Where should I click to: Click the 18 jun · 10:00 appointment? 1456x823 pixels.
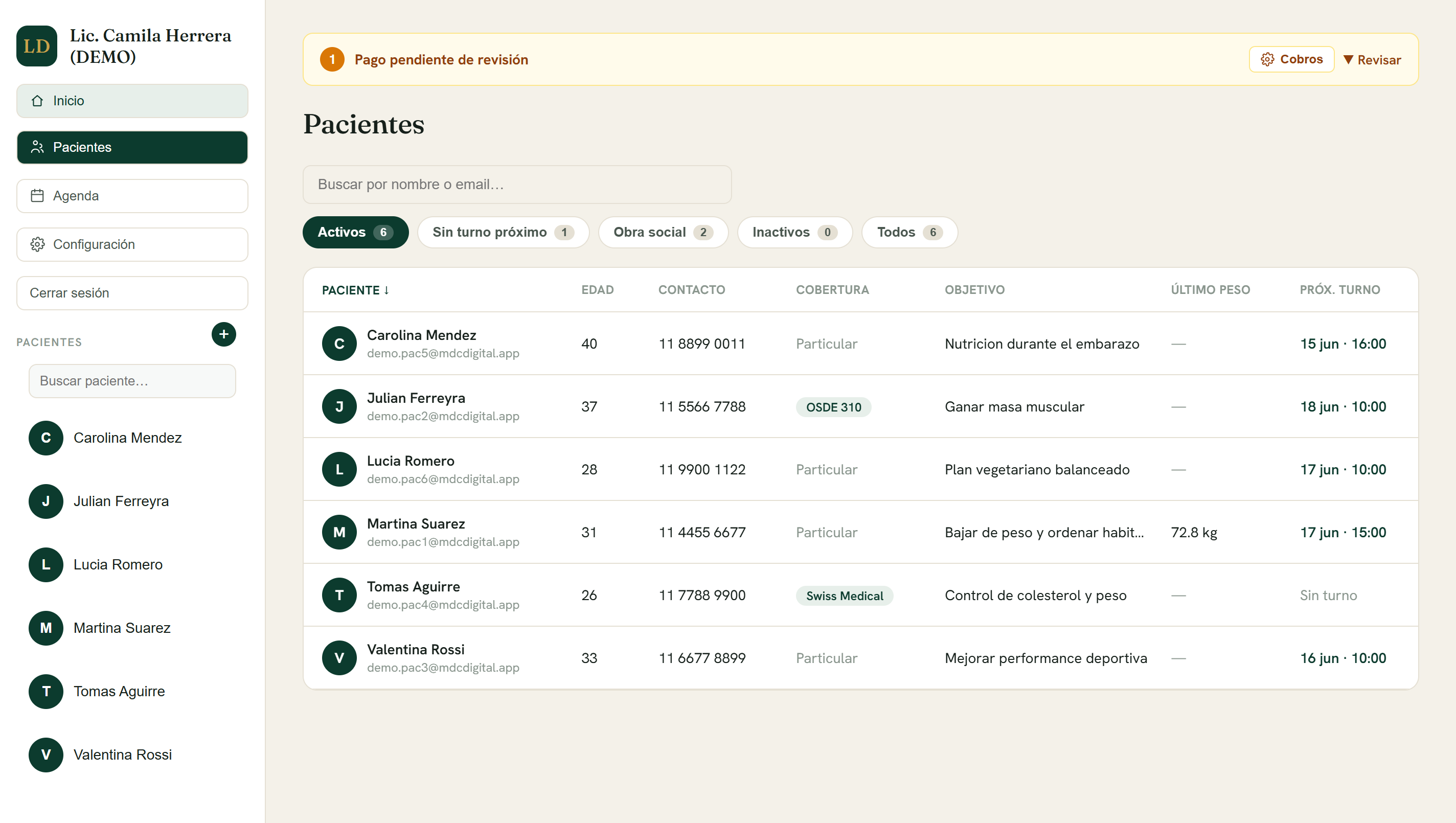1343,406
